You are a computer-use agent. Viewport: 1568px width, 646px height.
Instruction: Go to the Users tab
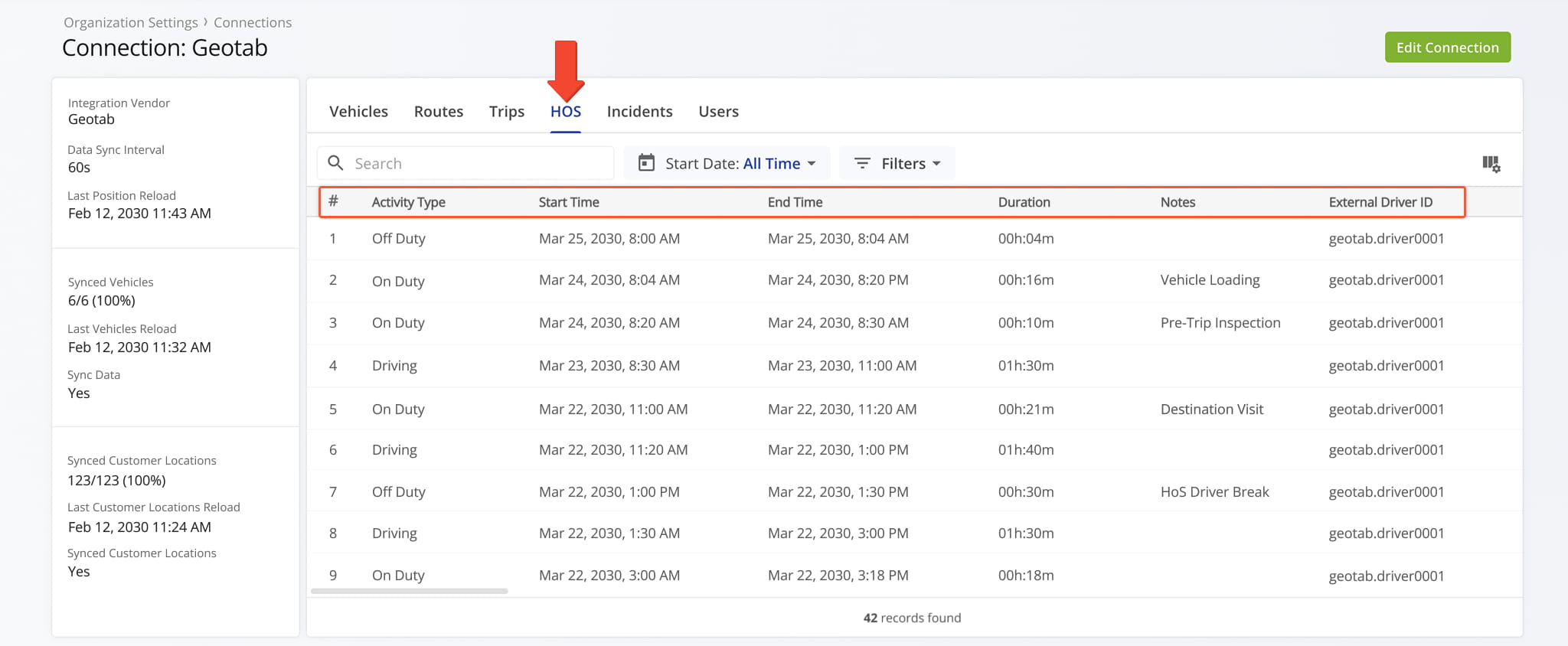tap(718, 112)
